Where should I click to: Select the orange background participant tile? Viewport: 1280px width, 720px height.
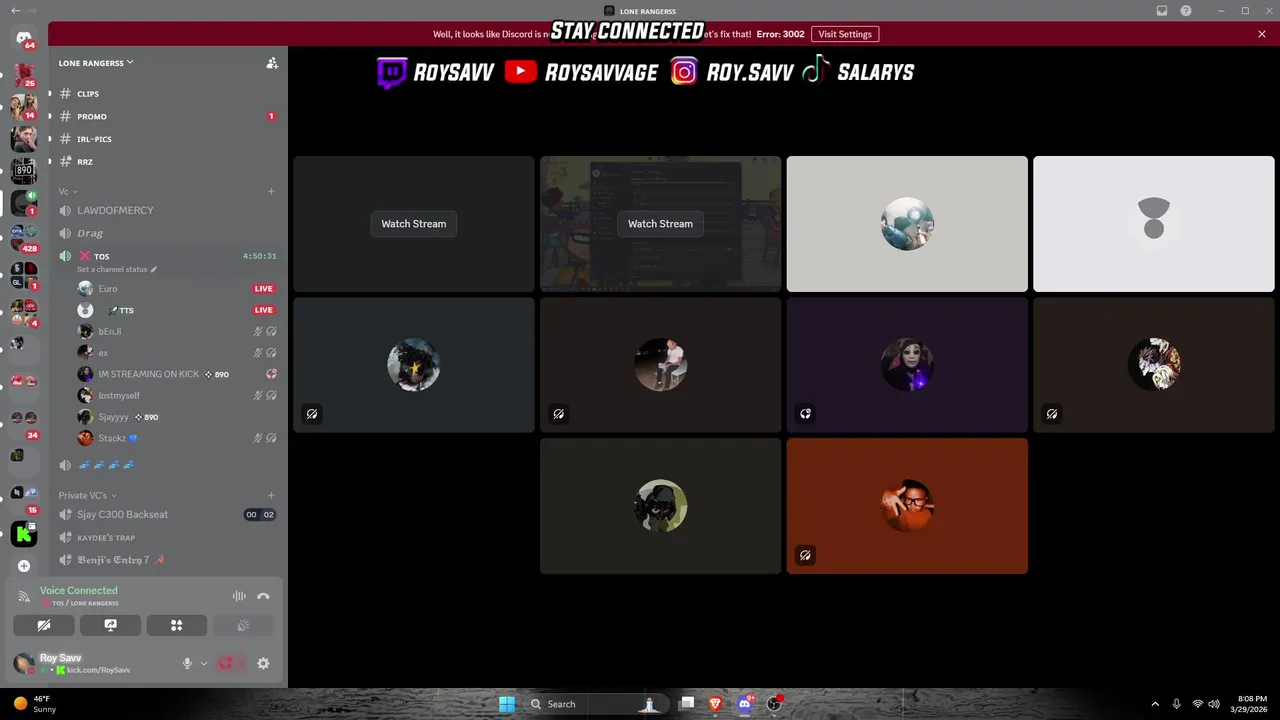pos(907,506)
